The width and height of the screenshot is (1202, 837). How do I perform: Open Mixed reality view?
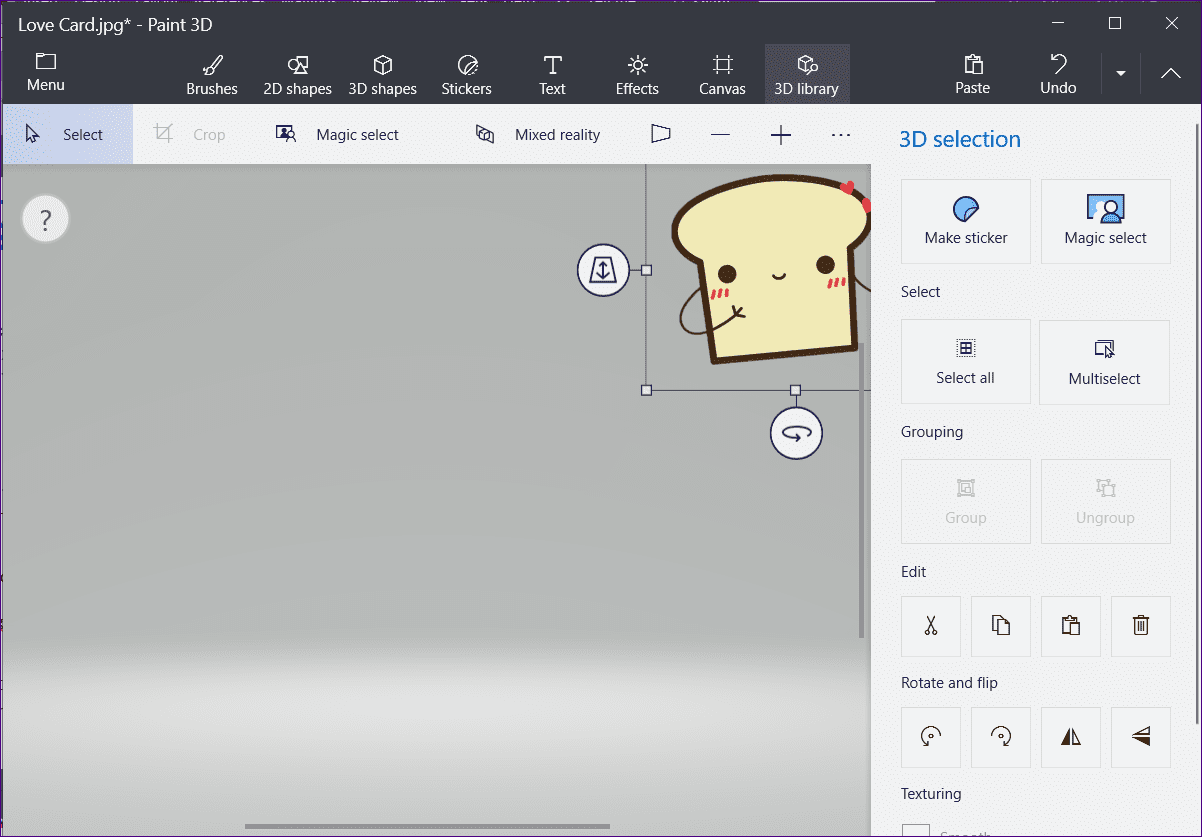click(538, 134)
